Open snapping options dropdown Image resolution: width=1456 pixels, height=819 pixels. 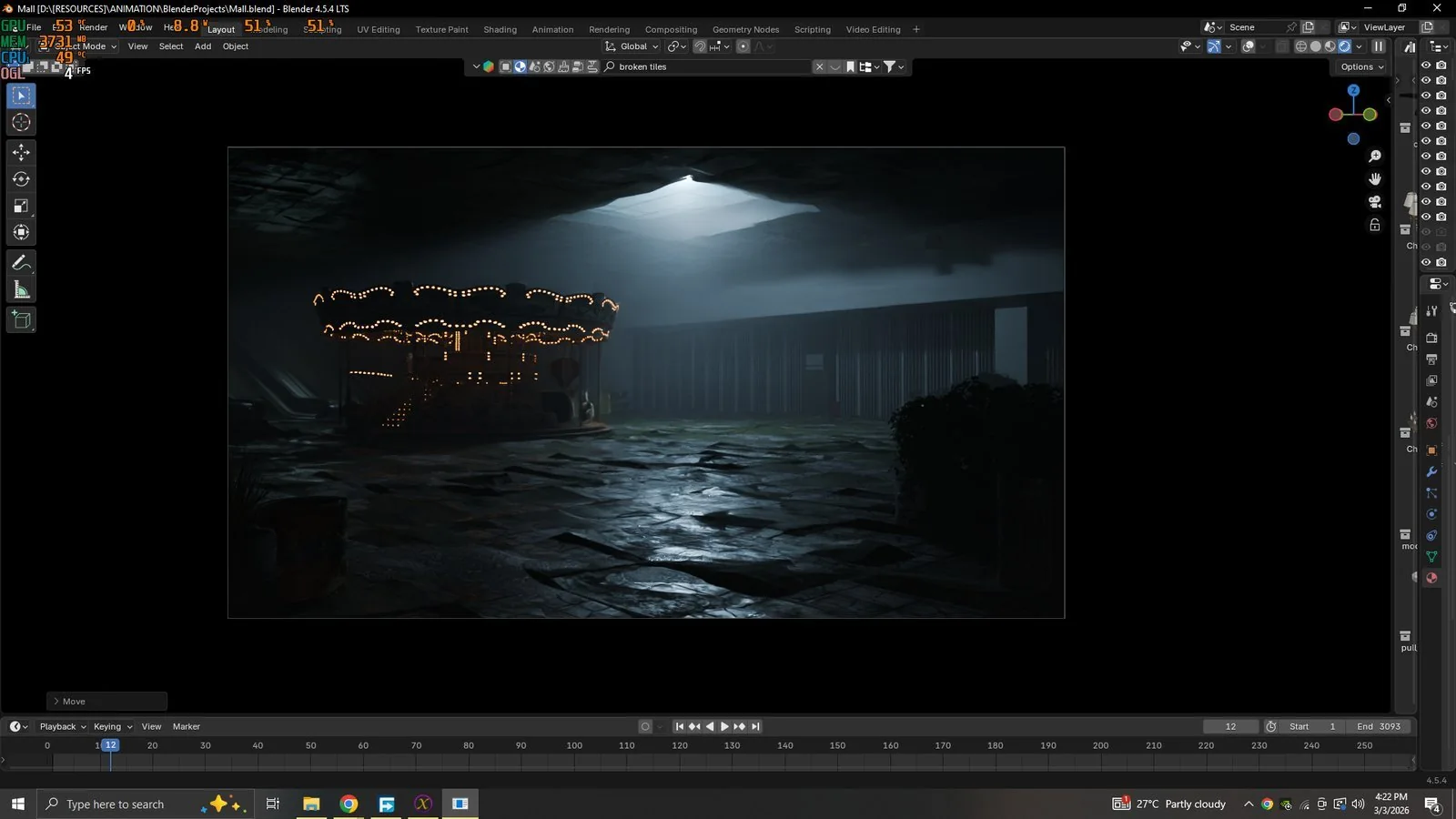point(720,46)
